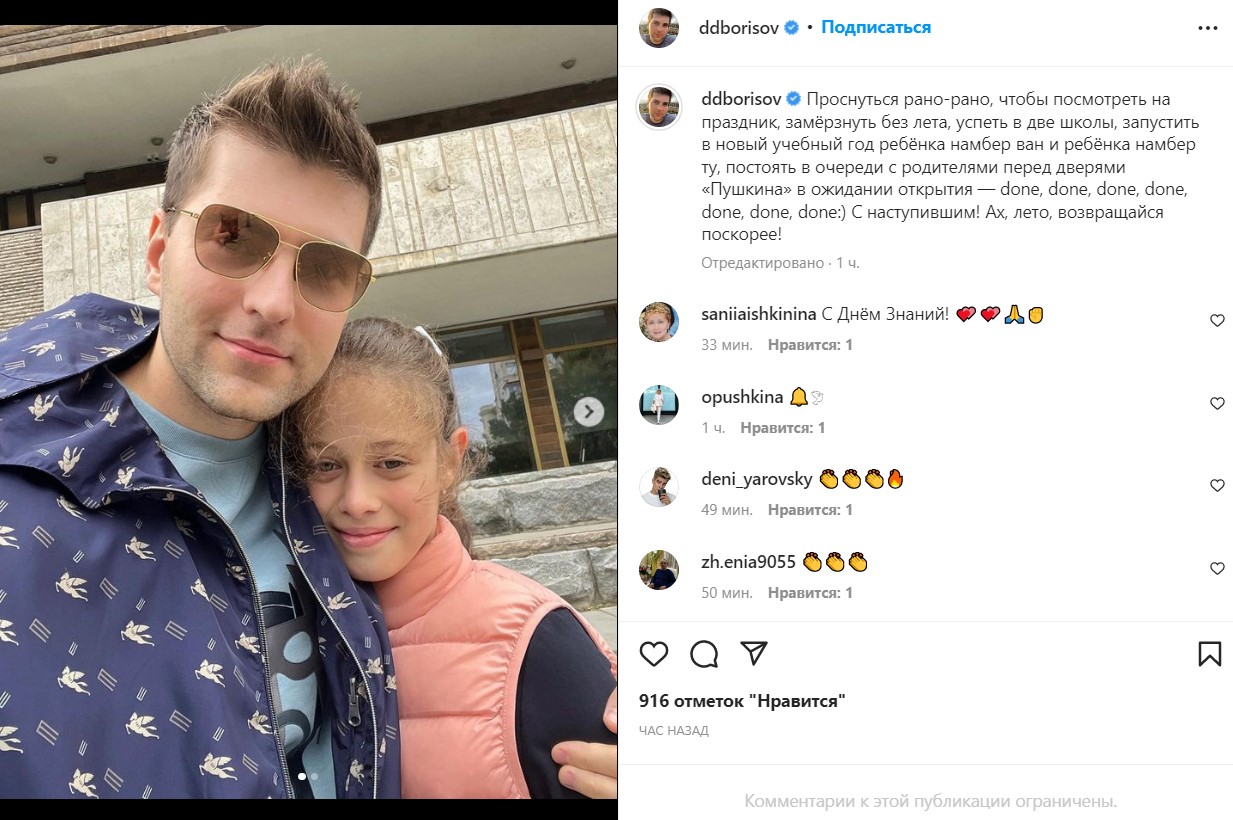Open saniiaishkinina commenter avatar
Viewport: 1233px width, 820px height.
659,322
